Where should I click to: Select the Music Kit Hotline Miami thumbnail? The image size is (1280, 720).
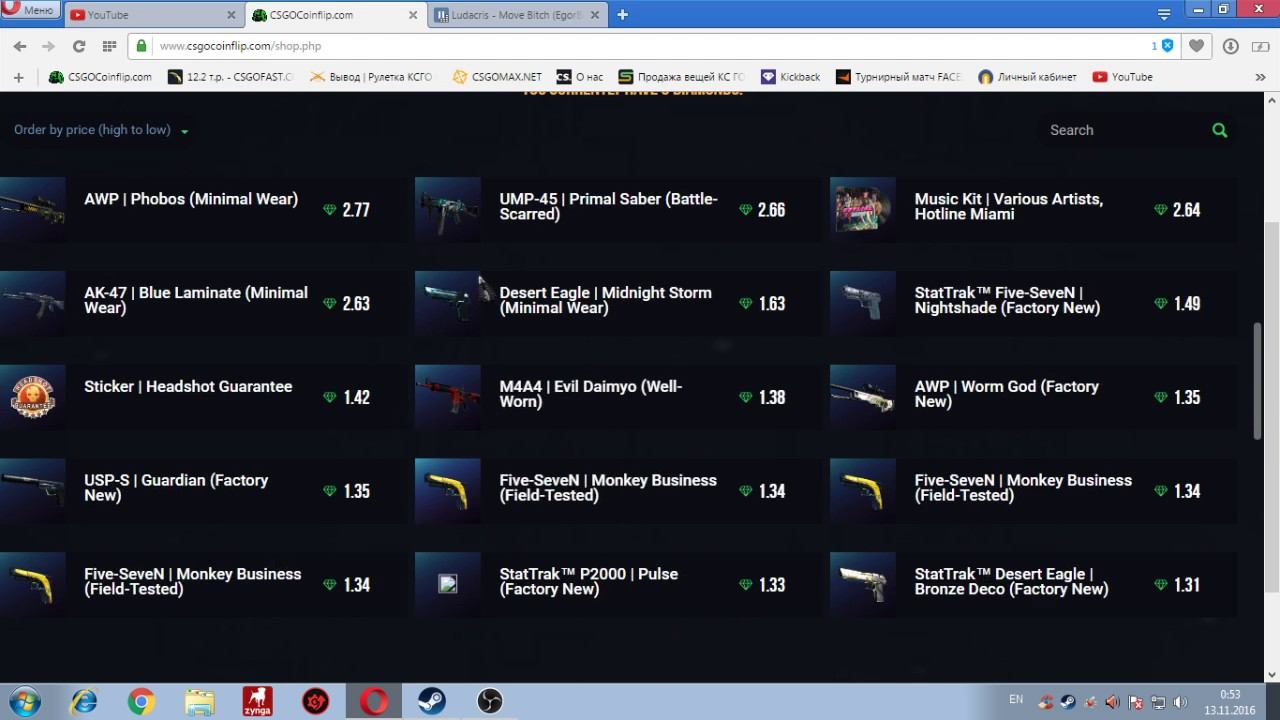pyautogui.click(x=863, y=210)
